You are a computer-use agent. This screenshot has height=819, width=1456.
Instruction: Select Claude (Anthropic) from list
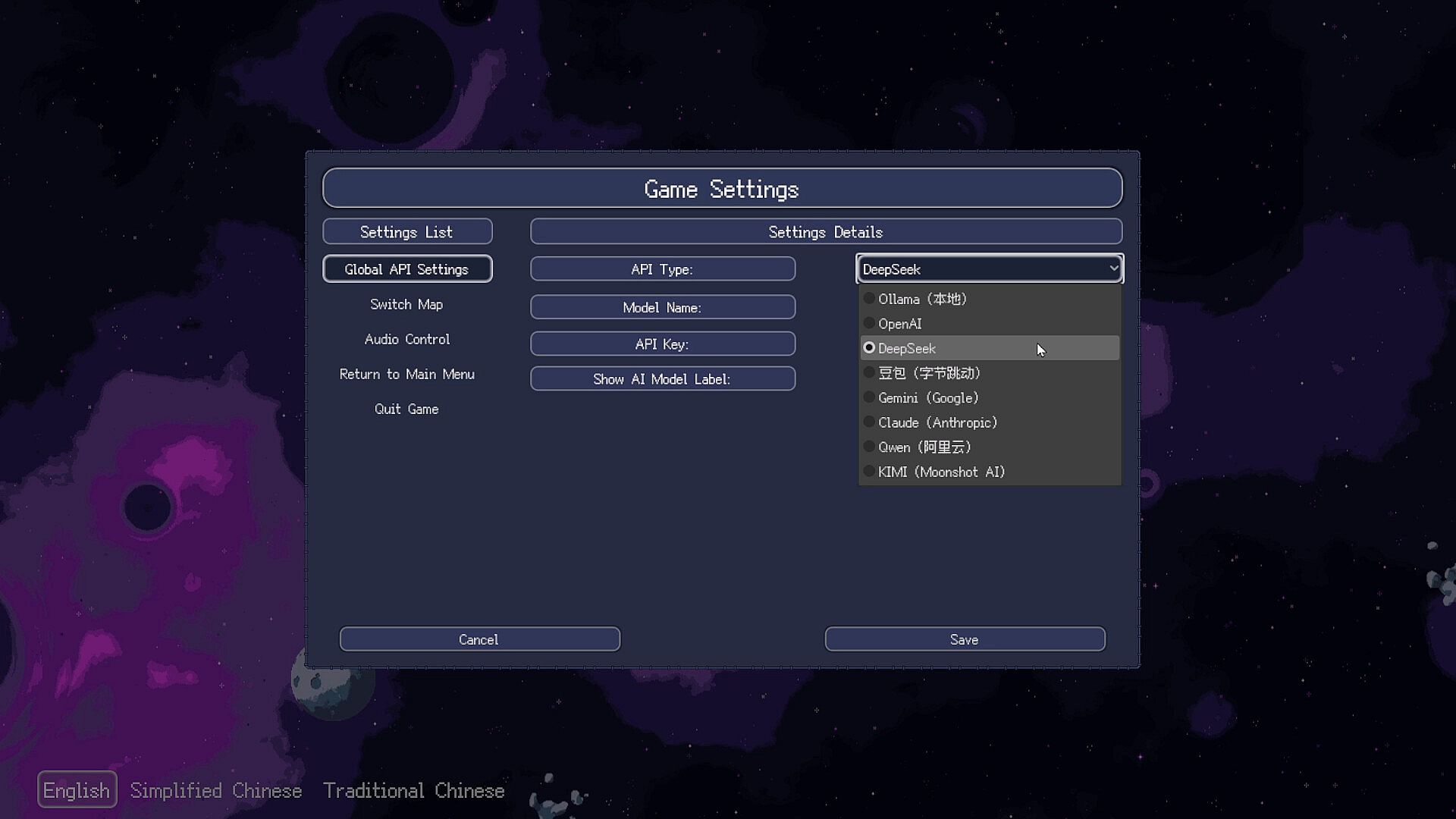[x=937, y=422]
